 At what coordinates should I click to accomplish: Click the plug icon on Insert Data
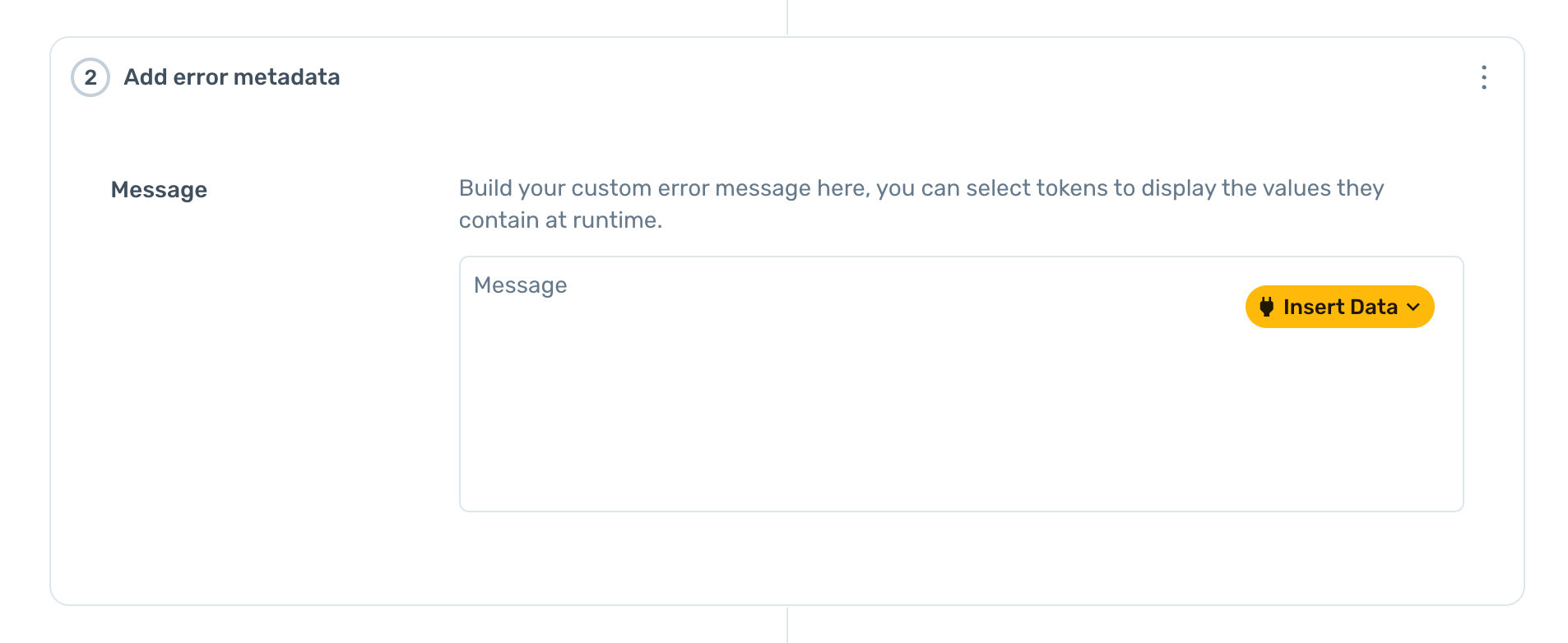click(1266, 307)
